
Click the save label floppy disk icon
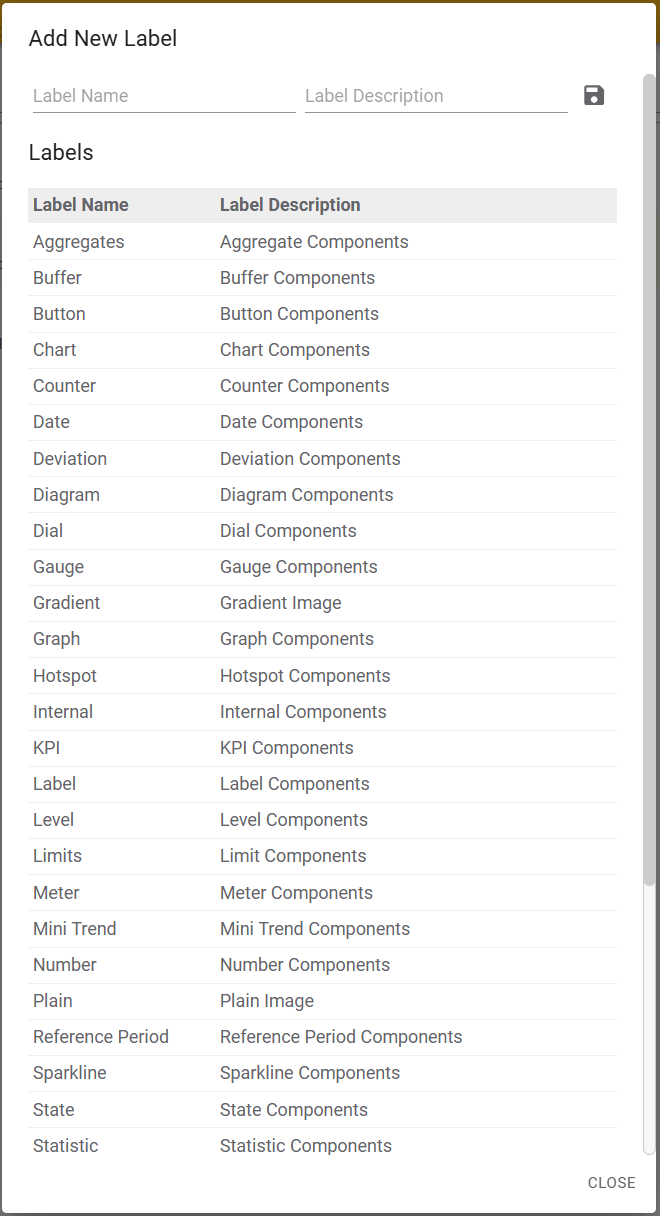pos(594,96)
